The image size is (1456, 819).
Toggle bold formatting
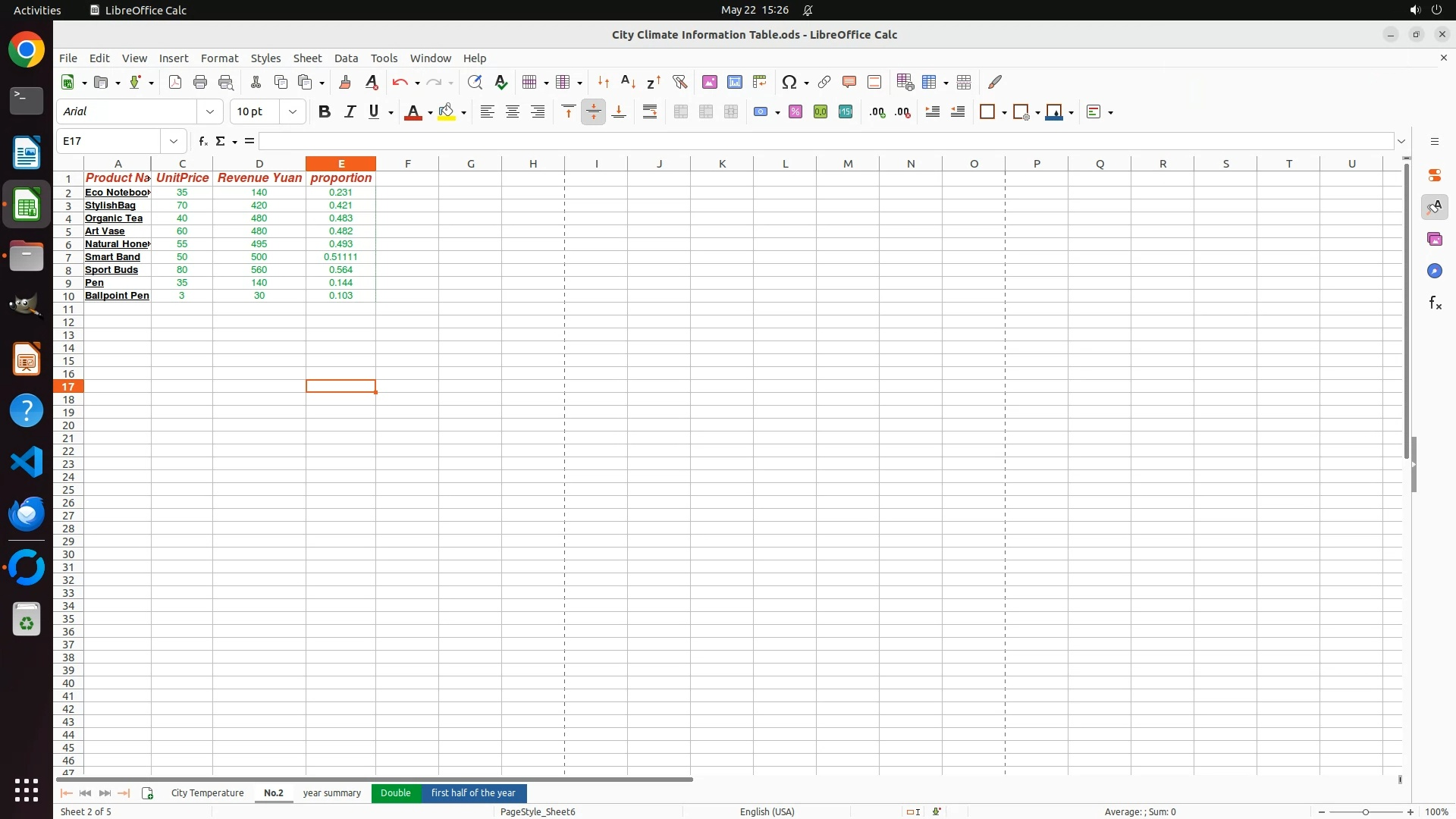(x=325, y=112)
